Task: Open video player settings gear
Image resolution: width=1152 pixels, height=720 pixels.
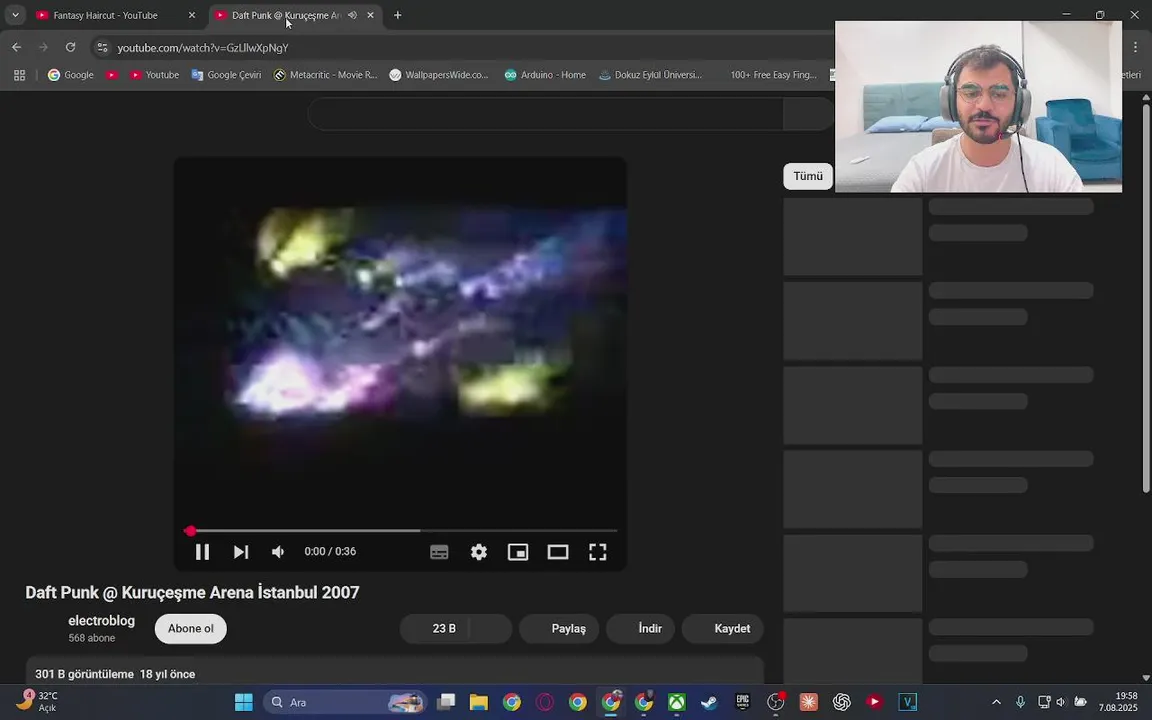Action: pos(479,552)
